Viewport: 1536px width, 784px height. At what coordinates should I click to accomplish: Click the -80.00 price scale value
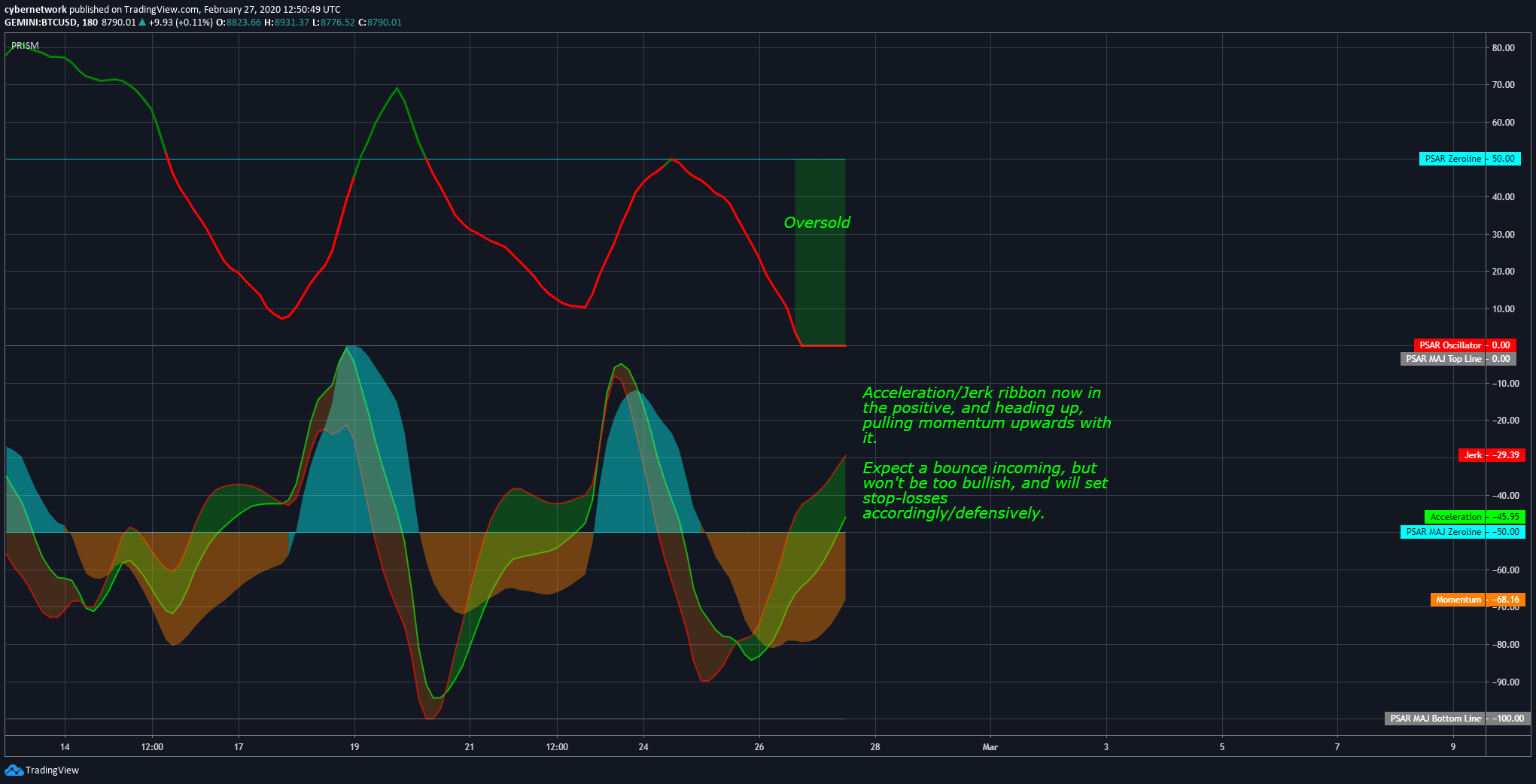(x=1504, y=645)
